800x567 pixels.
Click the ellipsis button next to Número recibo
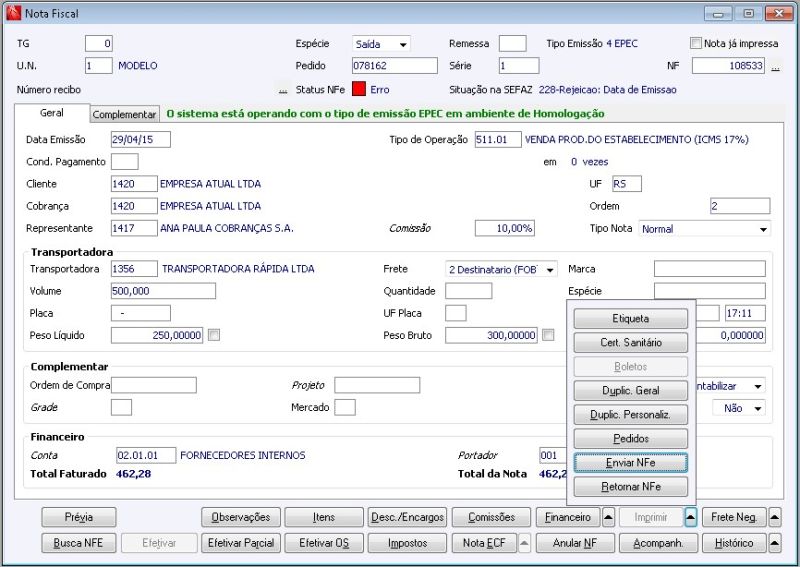point(283,90)
